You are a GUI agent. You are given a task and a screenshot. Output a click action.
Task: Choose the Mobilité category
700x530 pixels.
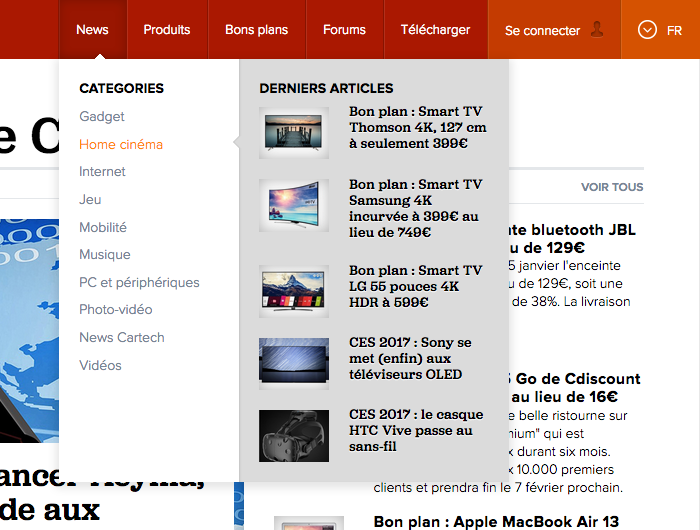click(x=103, y=227)
